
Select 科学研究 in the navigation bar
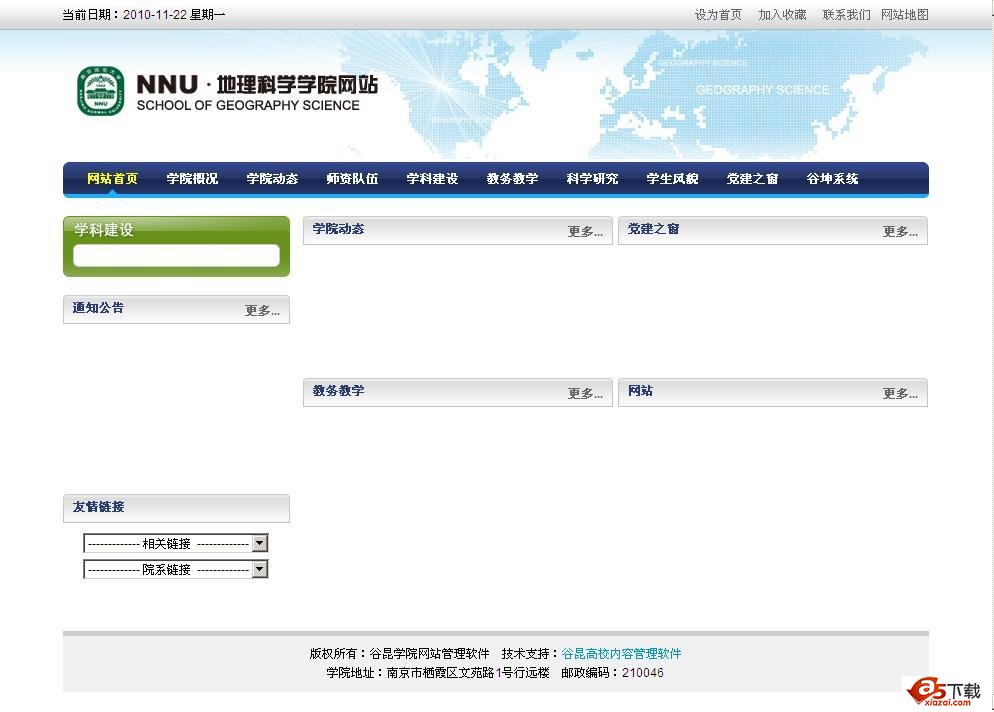pyautogui.click(x=592, y=178)
